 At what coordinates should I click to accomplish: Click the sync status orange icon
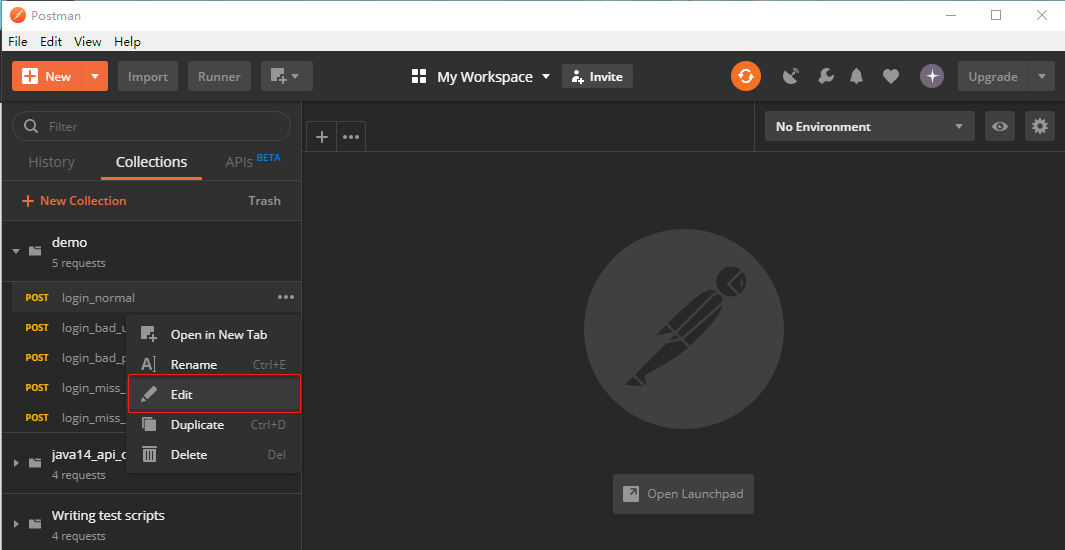[746, 76]
